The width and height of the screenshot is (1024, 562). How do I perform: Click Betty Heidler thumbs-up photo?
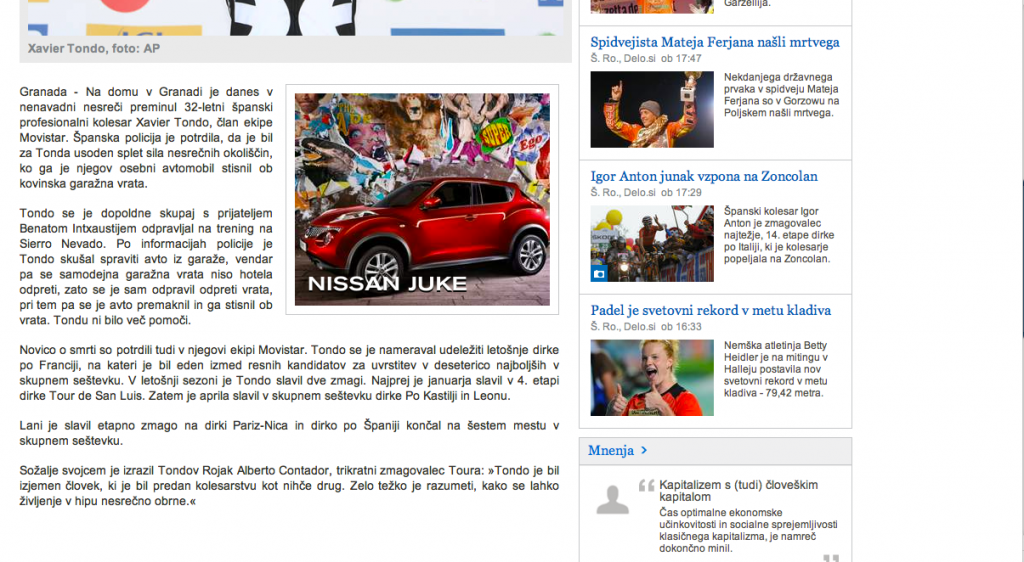click(x=652, y=377)
